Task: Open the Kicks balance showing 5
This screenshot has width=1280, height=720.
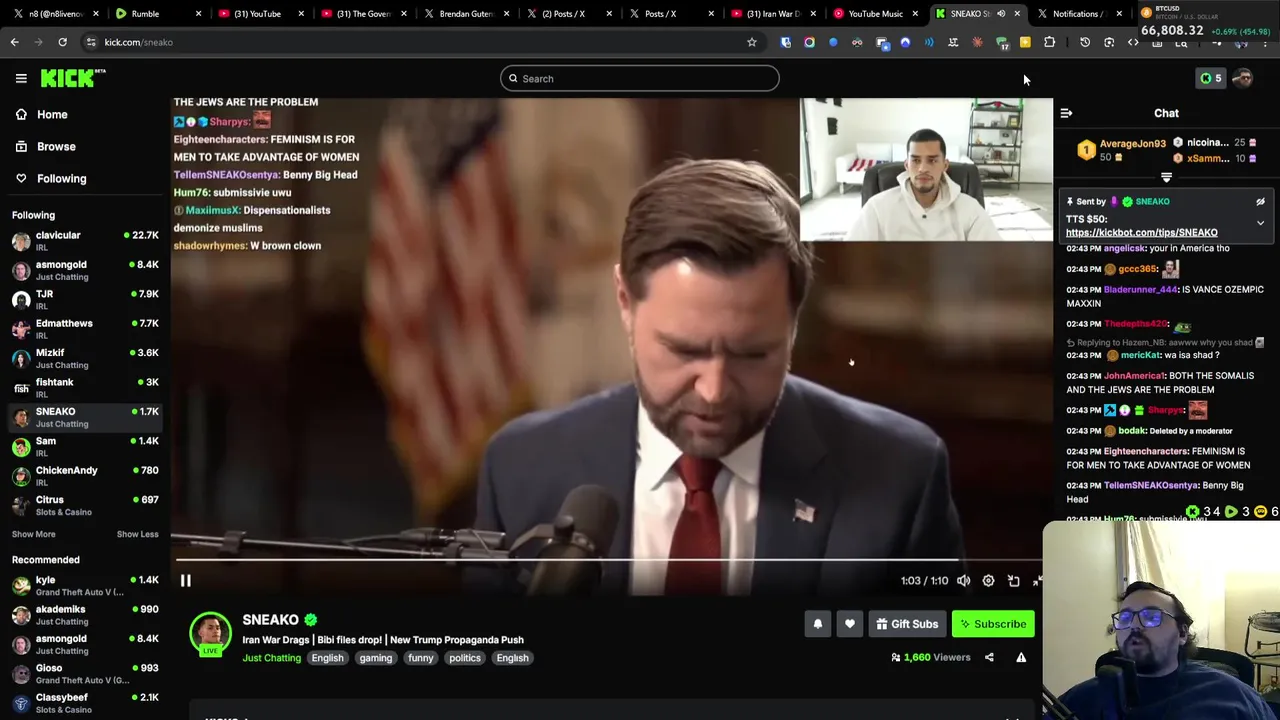Action: (x=1210, y=78)
